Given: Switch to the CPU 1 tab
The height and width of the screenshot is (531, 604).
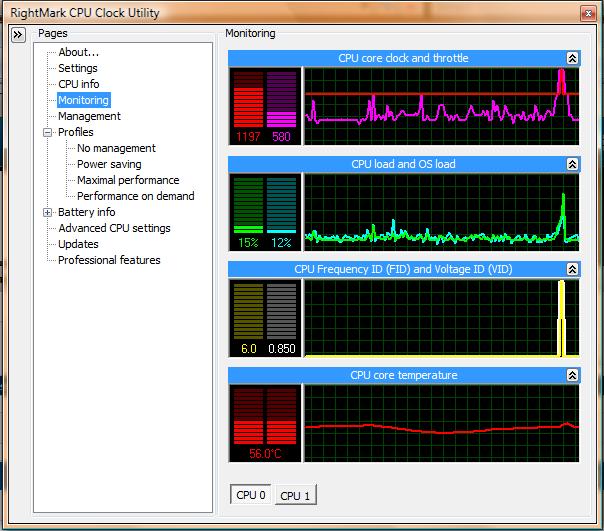Looking at the screenshot, I should (295, 496).
